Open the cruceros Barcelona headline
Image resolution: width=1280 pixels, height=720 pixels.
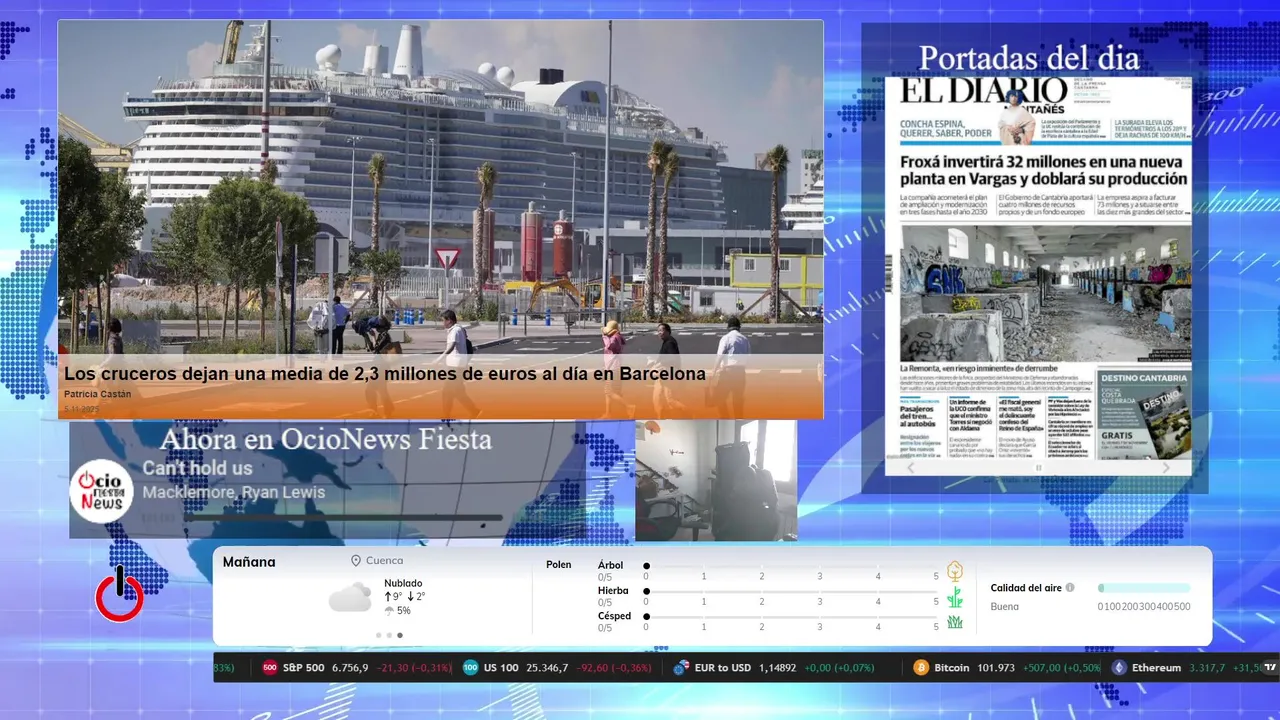tap(385, 374)
